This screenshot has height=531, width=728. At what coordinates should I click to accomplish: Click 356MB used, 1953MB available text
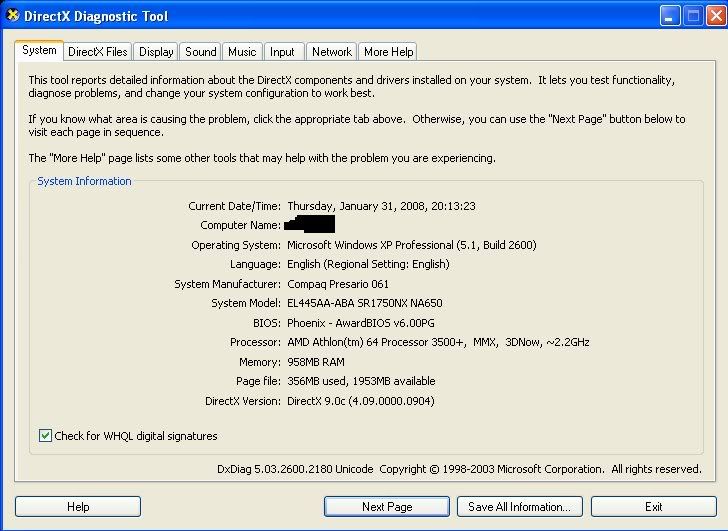pos(361,381)
